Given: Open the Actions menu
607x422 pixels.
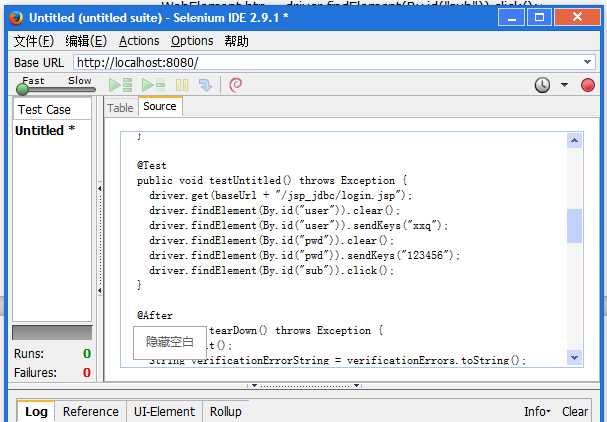Looking at the screenshot, I should click(139, 41).
